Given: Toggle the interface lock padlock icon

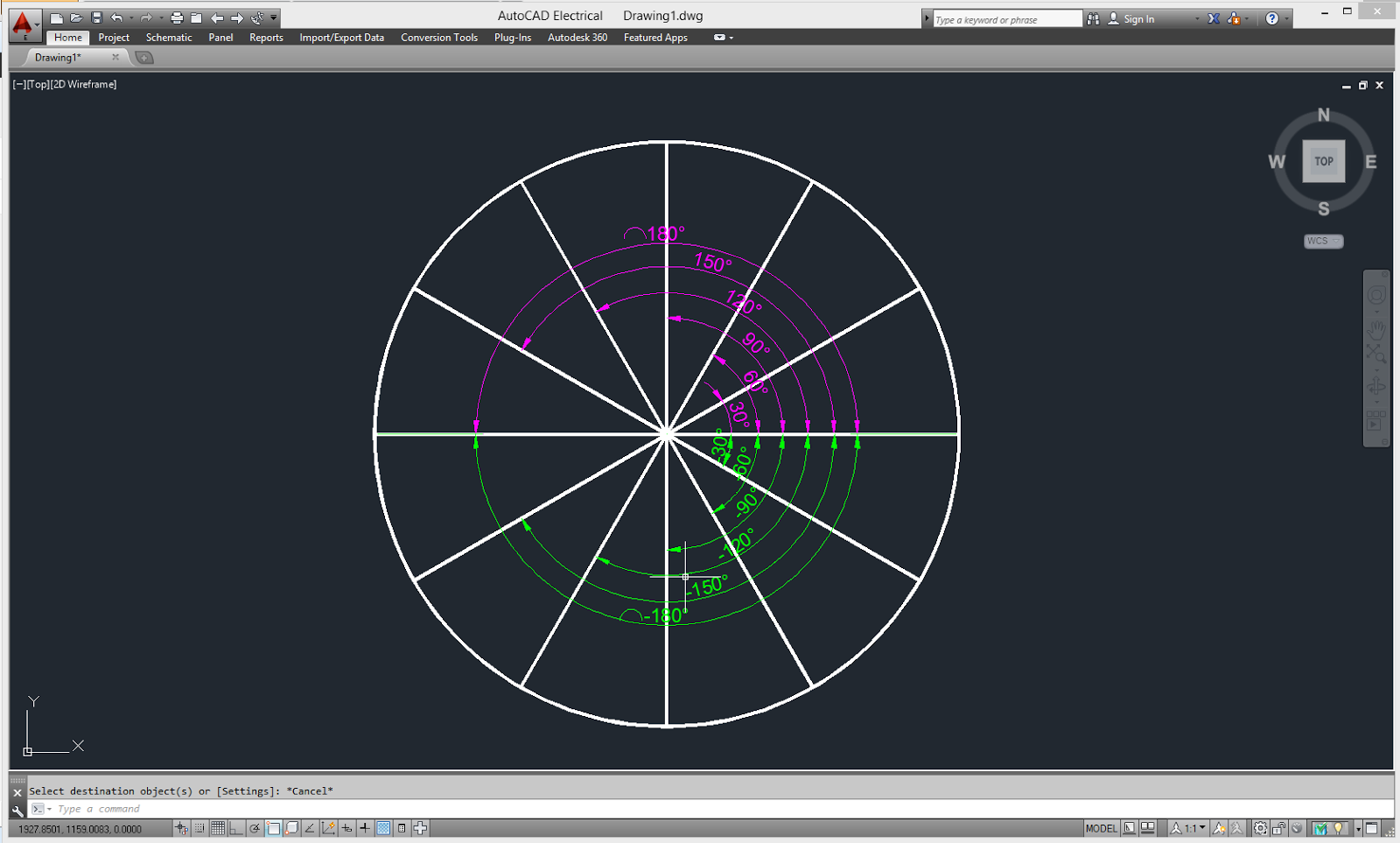Looking at the screenshot, I should click(1277, 828).
